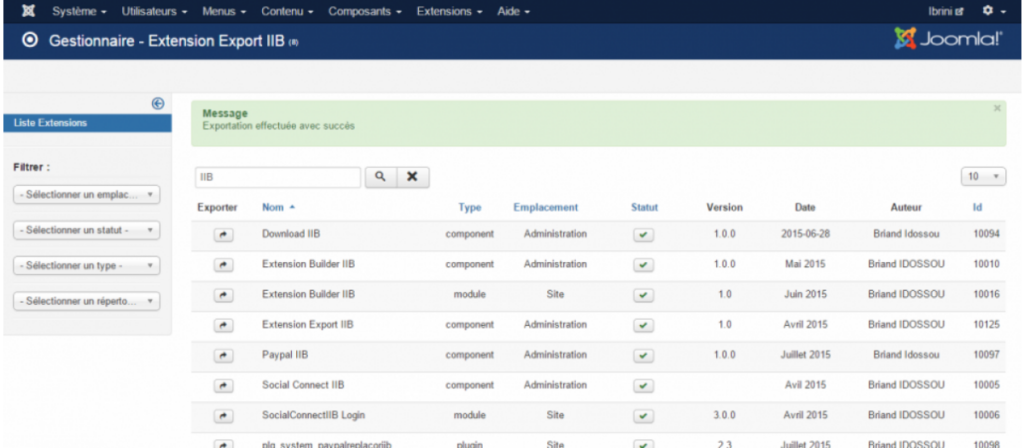Click the date cell 2015-06-28
This screenshot has height=448, width=1024.
click(805, 233)
